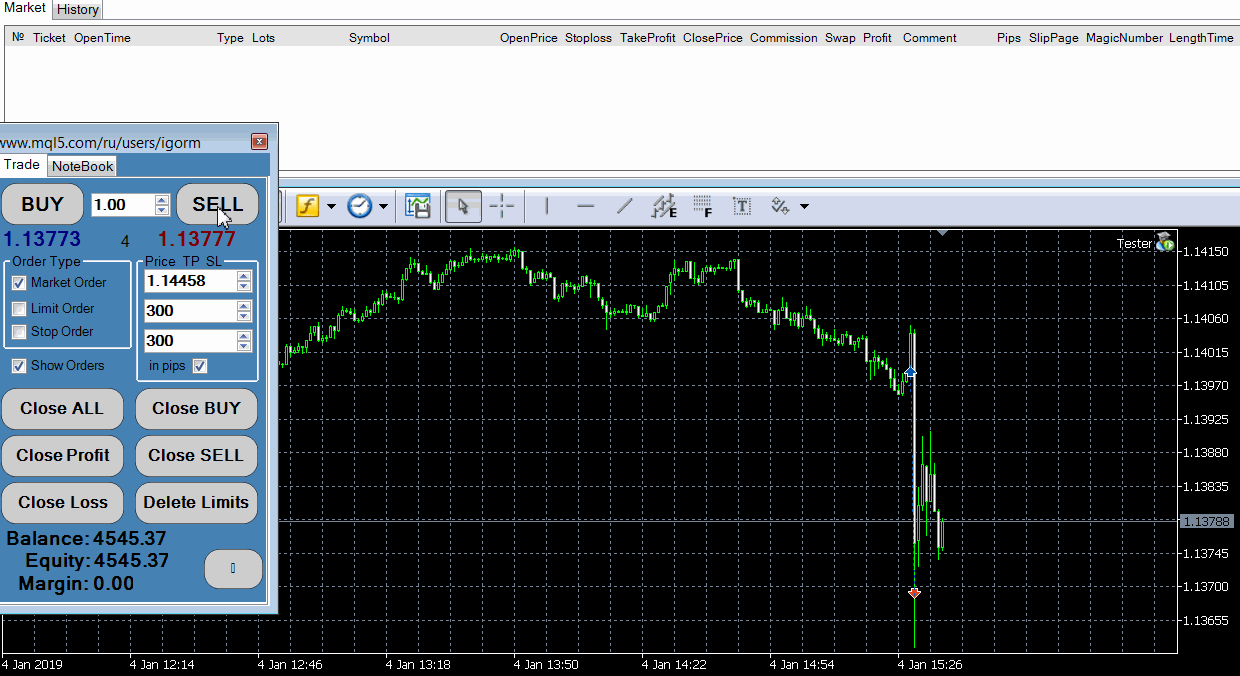Click the Tester expert icon on chart
Viewport: 1240px width, 676px height.
coord(1165,242)
